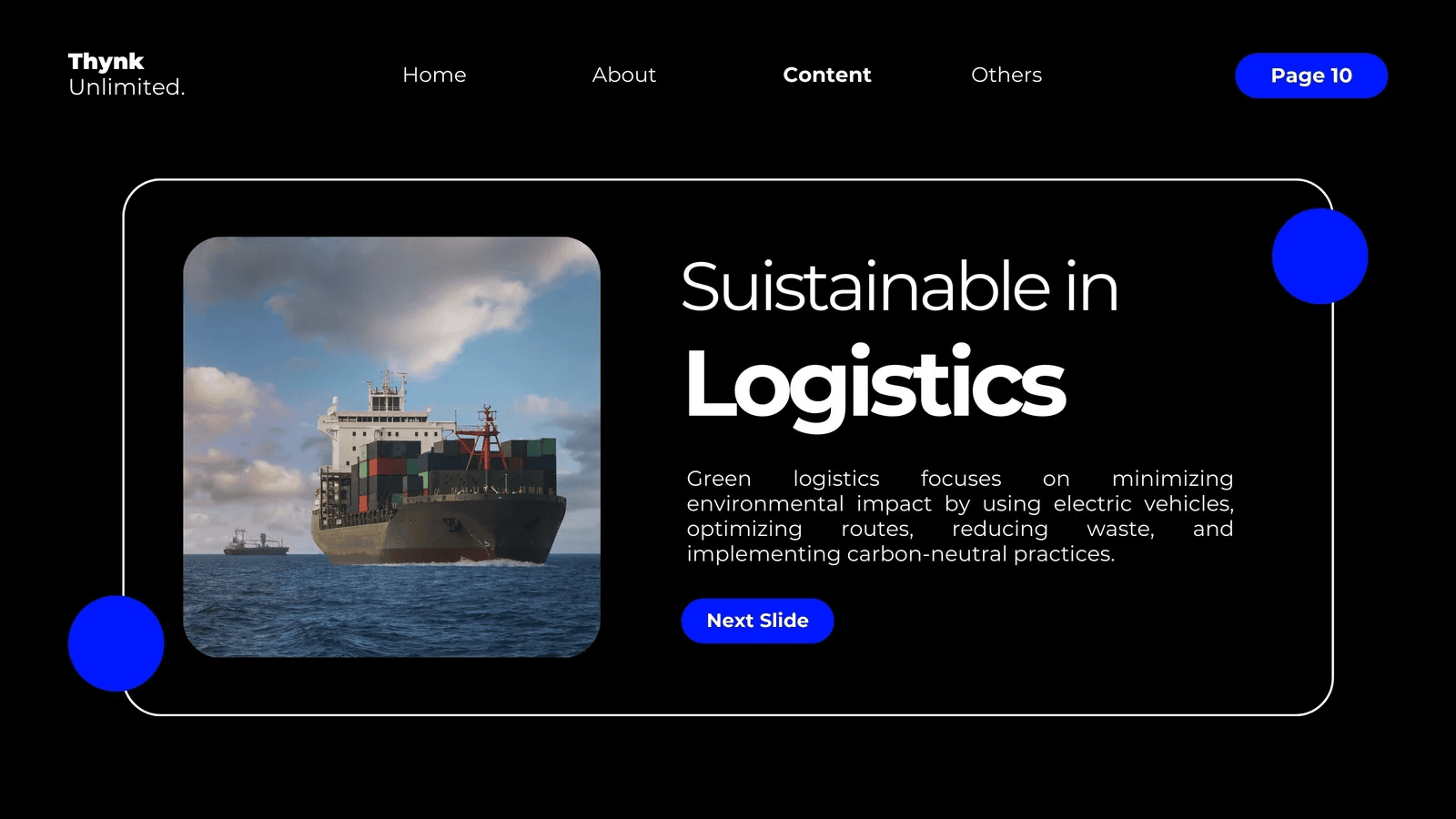1456x819 pixels.
Task: Click the blue circle at bottom left
Action: [116, 643]
